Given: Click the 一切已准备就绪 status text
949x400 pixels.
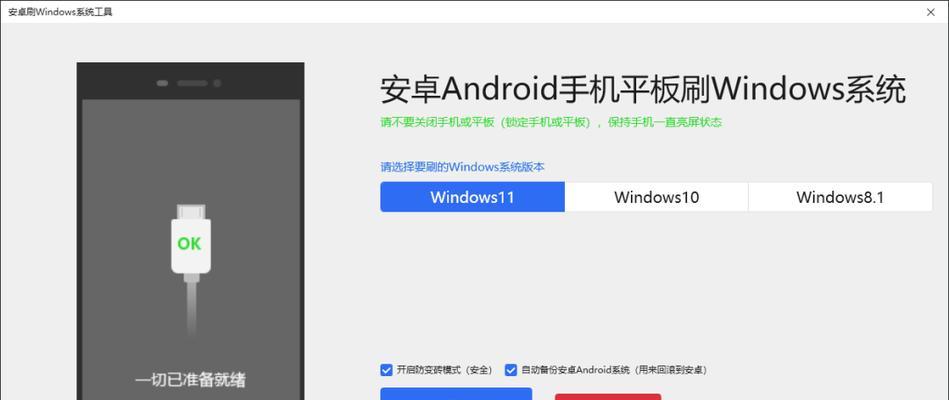Looking at the screenshot, I should pyautogui.click(x=191, y=380).
